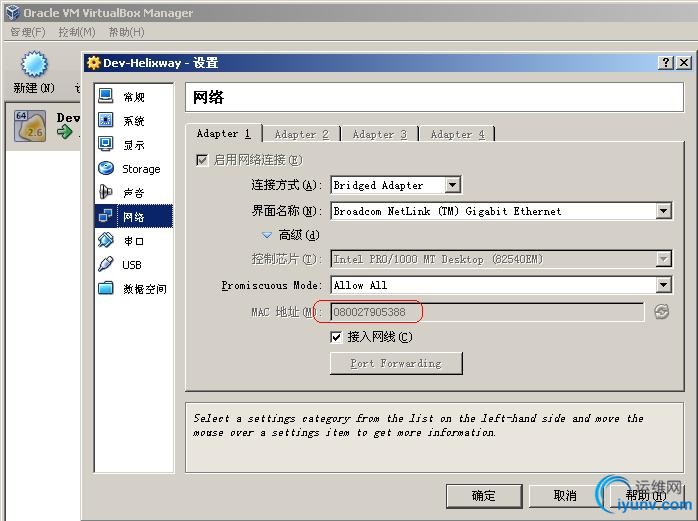Click the Promiscuous Mode label
698x521 pixels.
point(272,285)
